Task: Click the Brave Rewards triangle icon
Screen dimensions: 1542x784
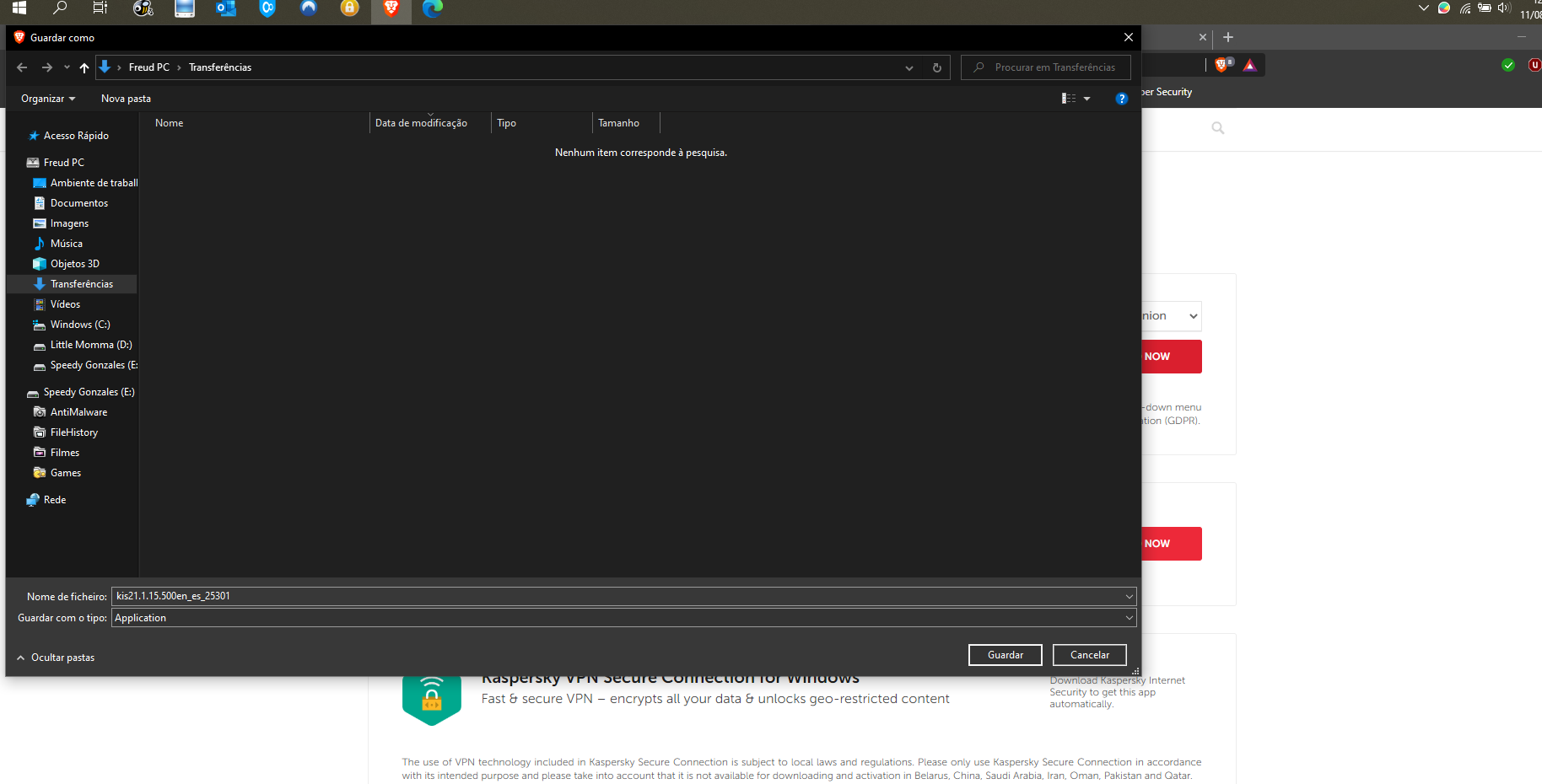Action: click(1250, 65)
